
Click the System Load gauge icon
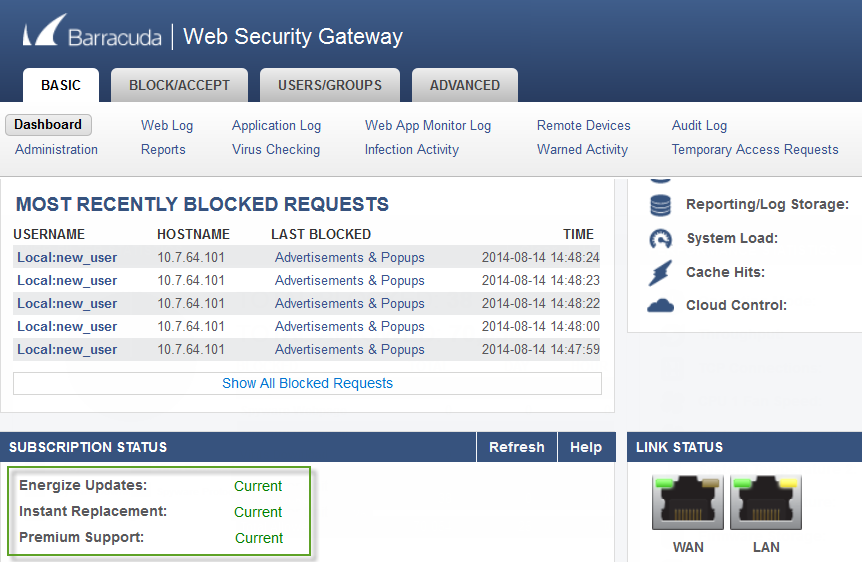[660, 239]
